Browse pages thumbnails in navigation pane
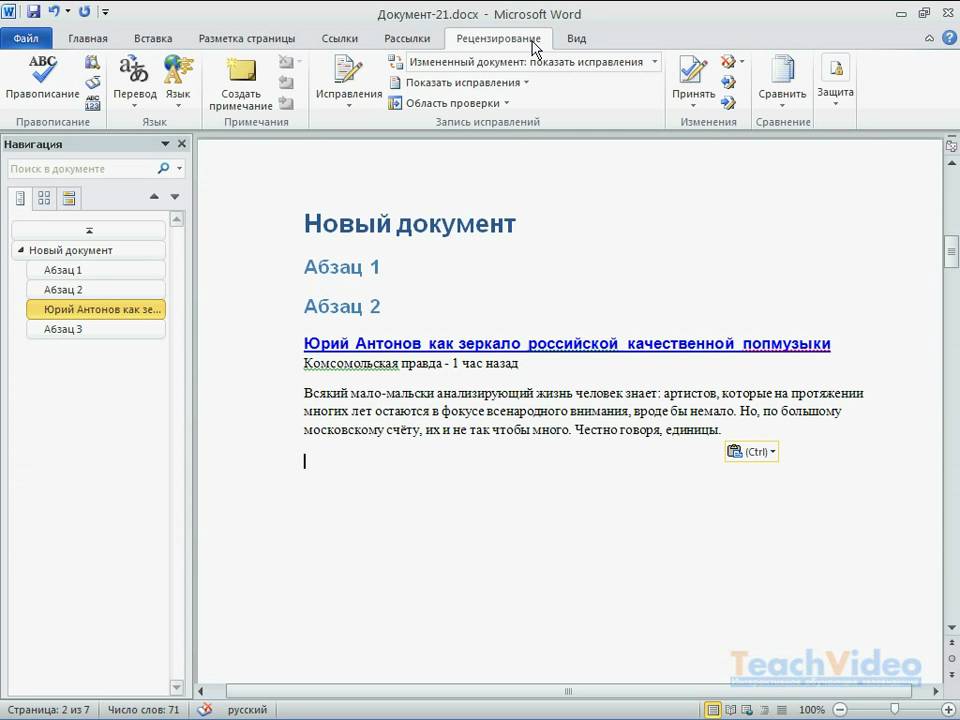The width and height of the screenshot is (960, 720). pos(44,198)
